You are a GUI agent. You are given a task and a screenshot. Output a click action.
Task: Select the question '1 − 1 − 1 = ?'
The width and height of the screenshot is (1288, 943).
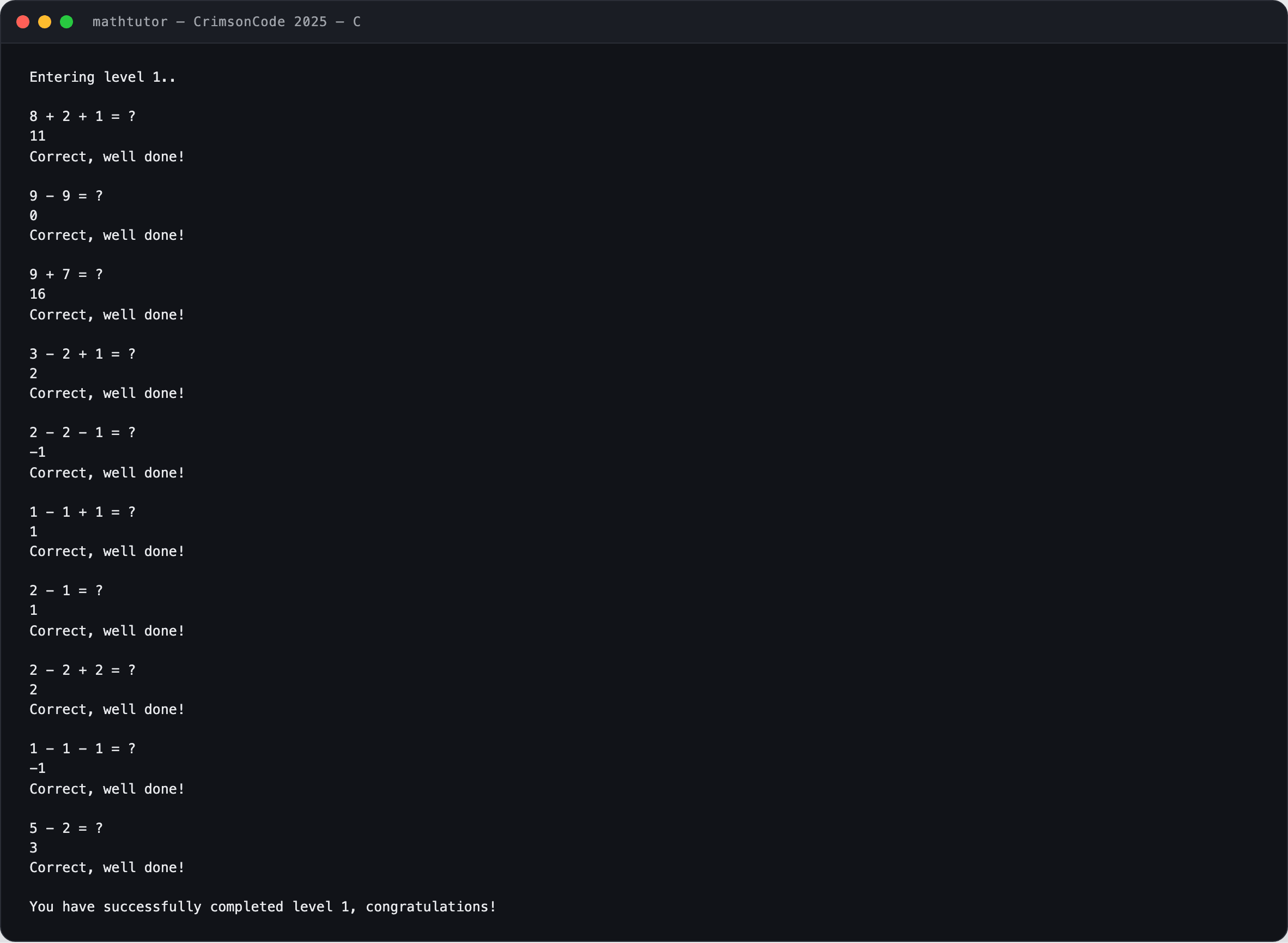coord(83,749)
